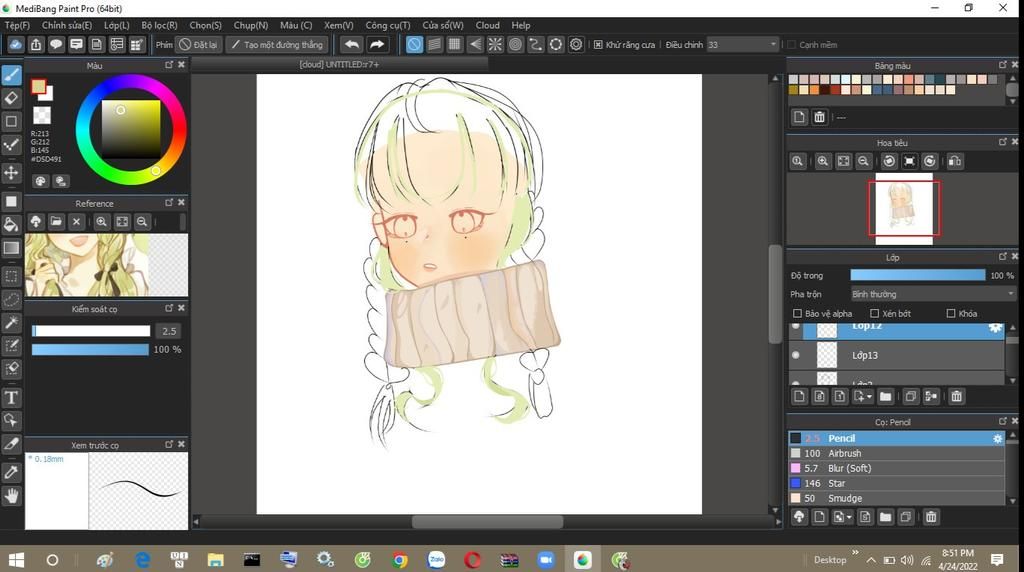Select the Blur (Soft) brush
The width and height of the screenshot is (1024, 572).
(896, 468)
